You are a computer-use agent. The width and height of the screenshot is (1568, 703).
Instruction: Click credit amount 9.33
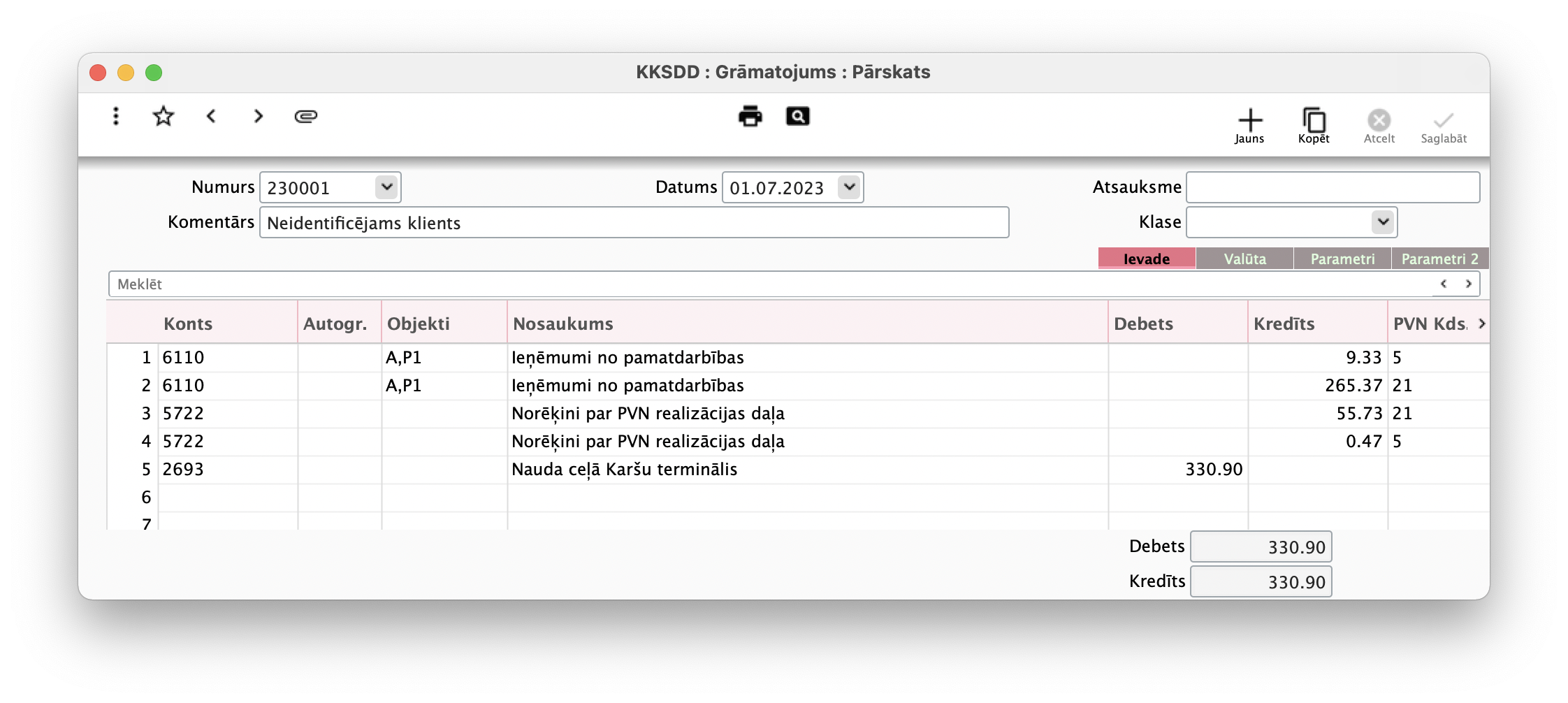pyautogui.click(x=1318, y=358)
